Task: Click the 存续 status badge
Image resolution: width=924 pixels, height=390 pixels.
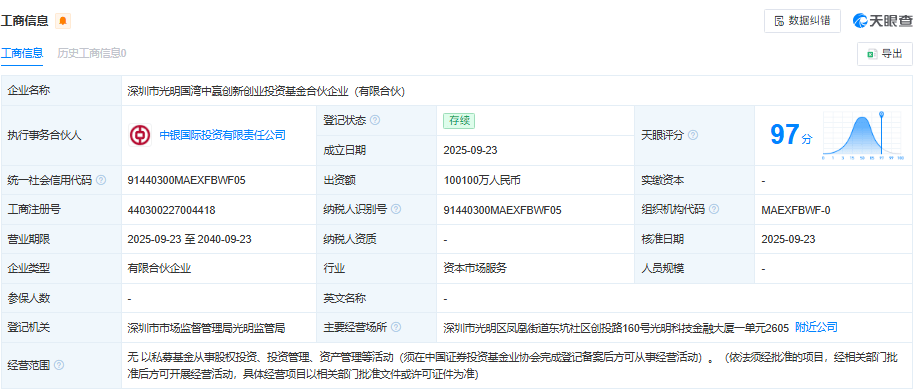Action: (459, 120)
